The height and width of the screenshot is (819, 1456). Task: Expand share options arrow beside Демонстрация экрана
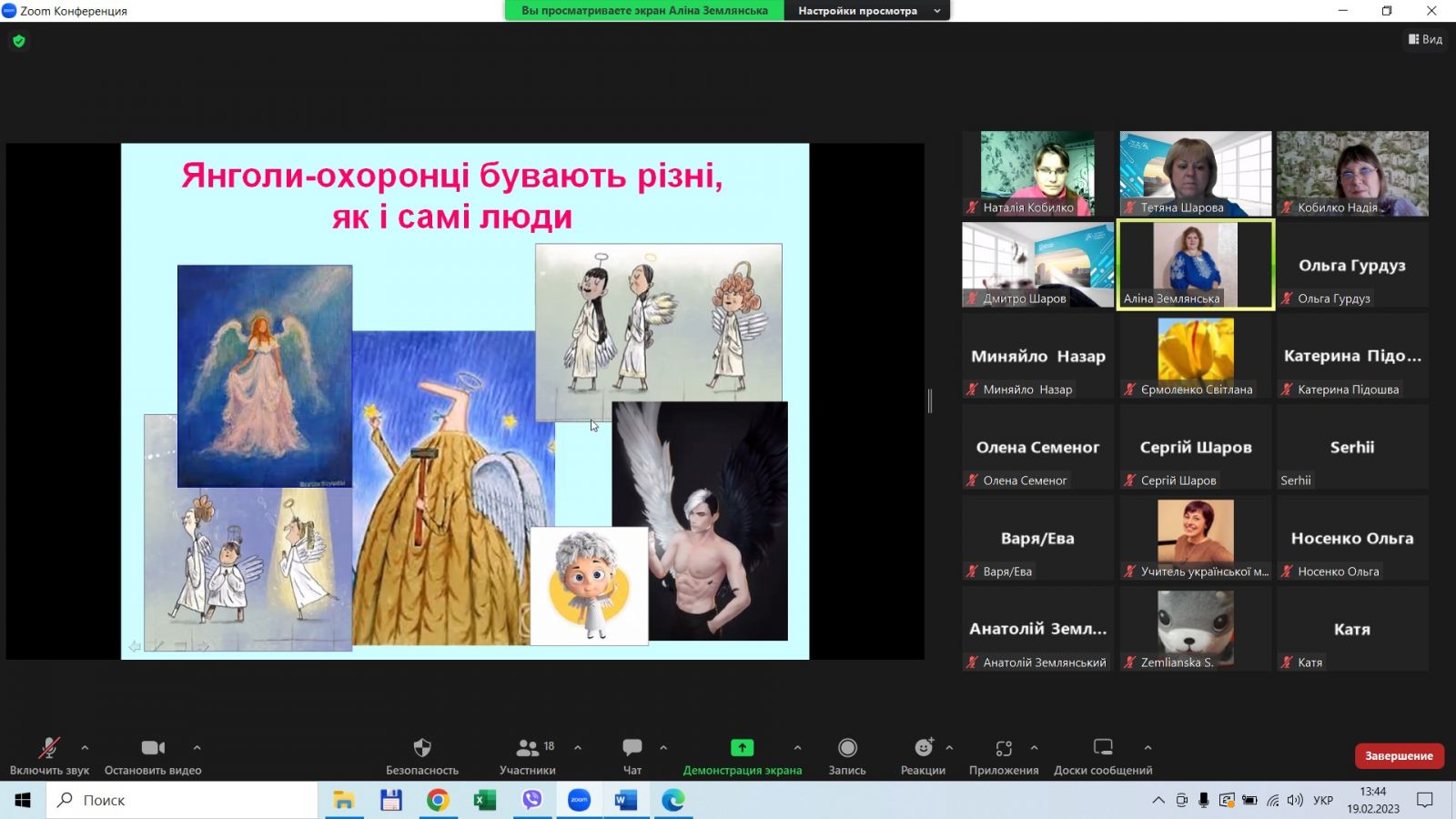(797, 748)
